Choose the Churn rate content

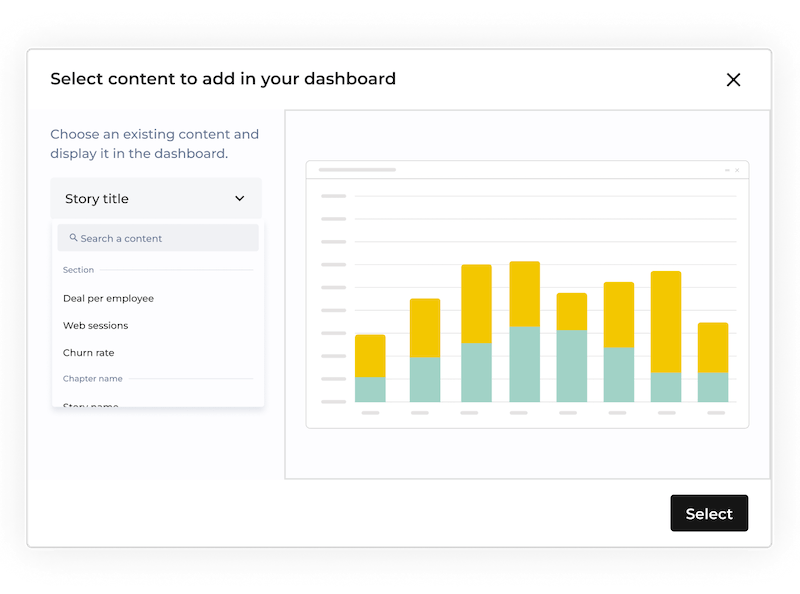90,352
